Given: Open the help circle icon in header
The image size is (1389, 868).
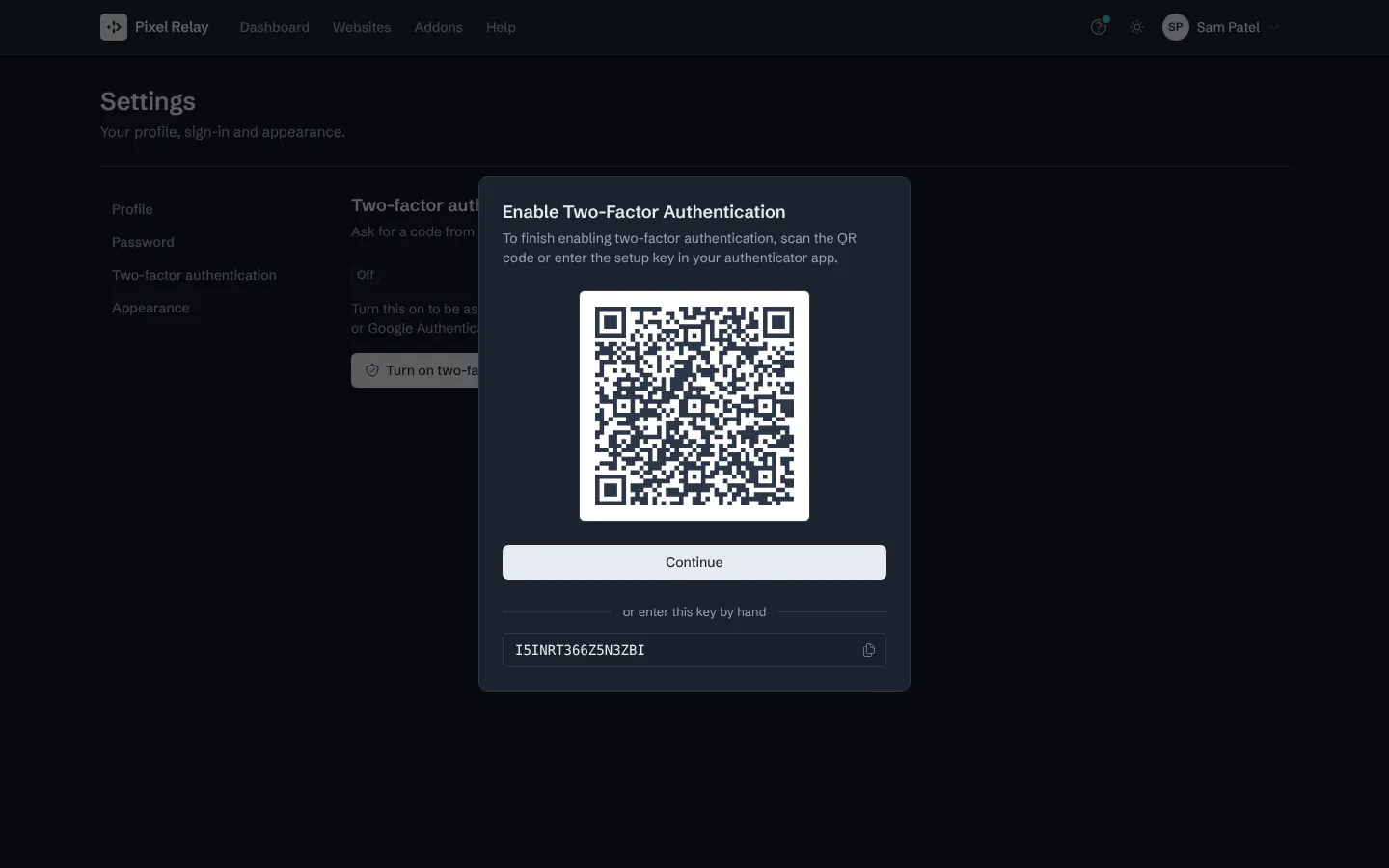Looking at the screenshot, I should point(1099,27).
